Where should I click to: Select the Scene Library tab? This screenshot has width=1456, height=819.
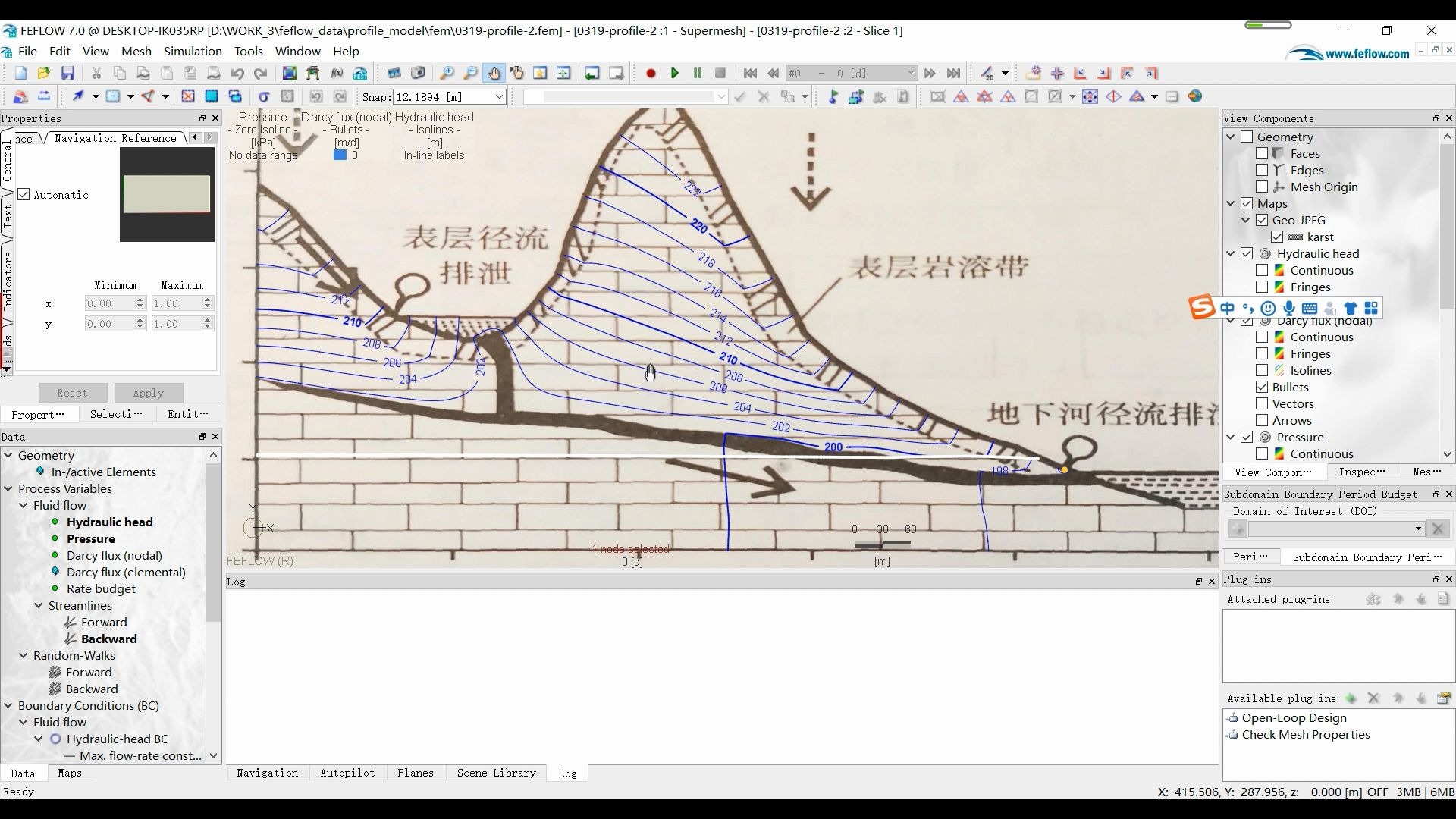[x=497, y=772]
